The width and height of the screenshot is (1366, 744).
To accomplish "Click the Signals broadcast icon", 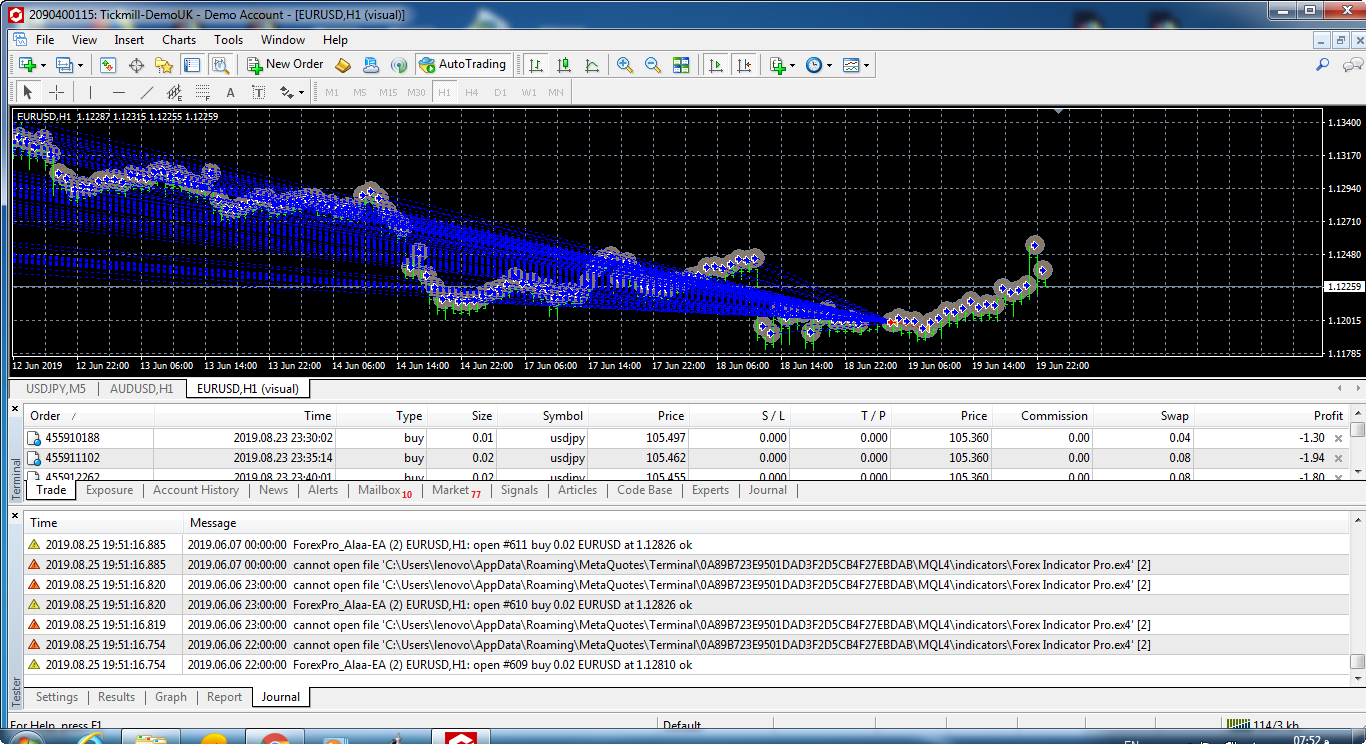I will click(398, 65).
